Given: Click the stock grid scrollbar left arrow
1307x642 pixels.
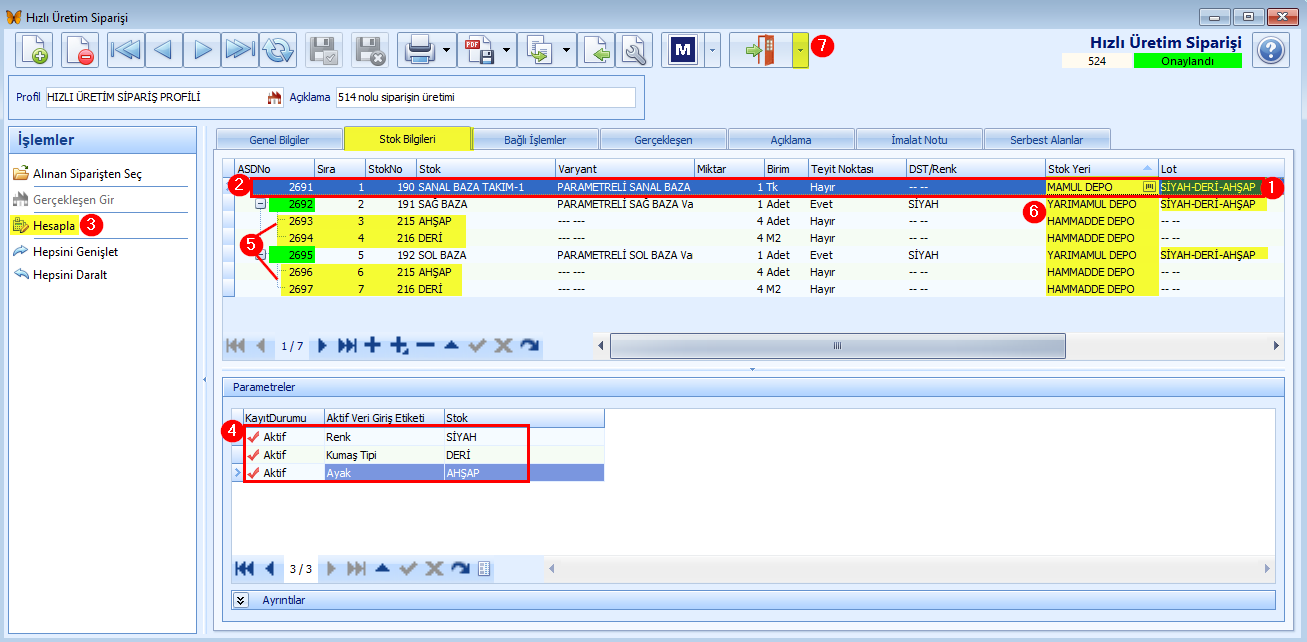Looking at the screenshot, I should (601, 345).
